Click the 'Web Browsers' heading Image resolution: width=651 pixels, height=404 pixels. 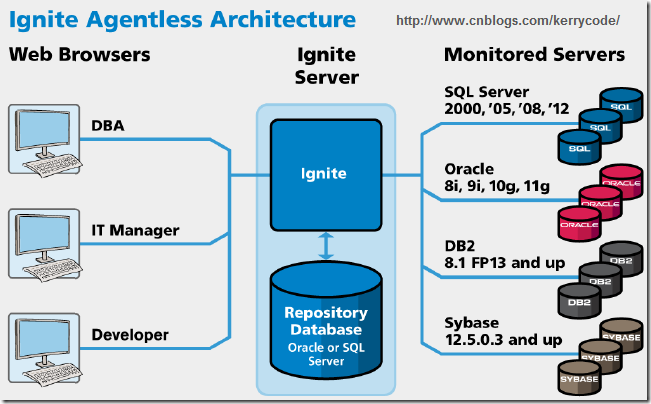point(79,54)
